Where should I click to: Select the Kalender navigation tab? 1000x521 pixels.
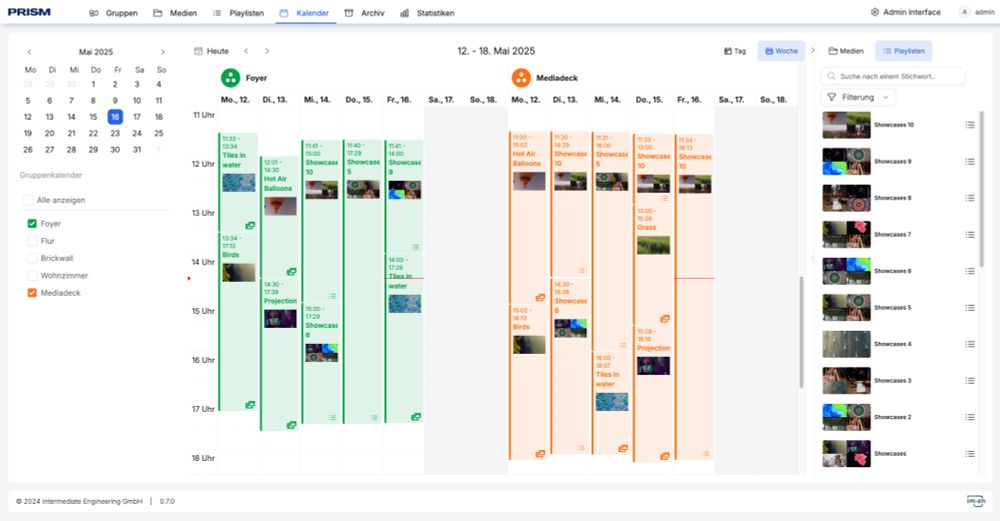(x=305, y=13)
